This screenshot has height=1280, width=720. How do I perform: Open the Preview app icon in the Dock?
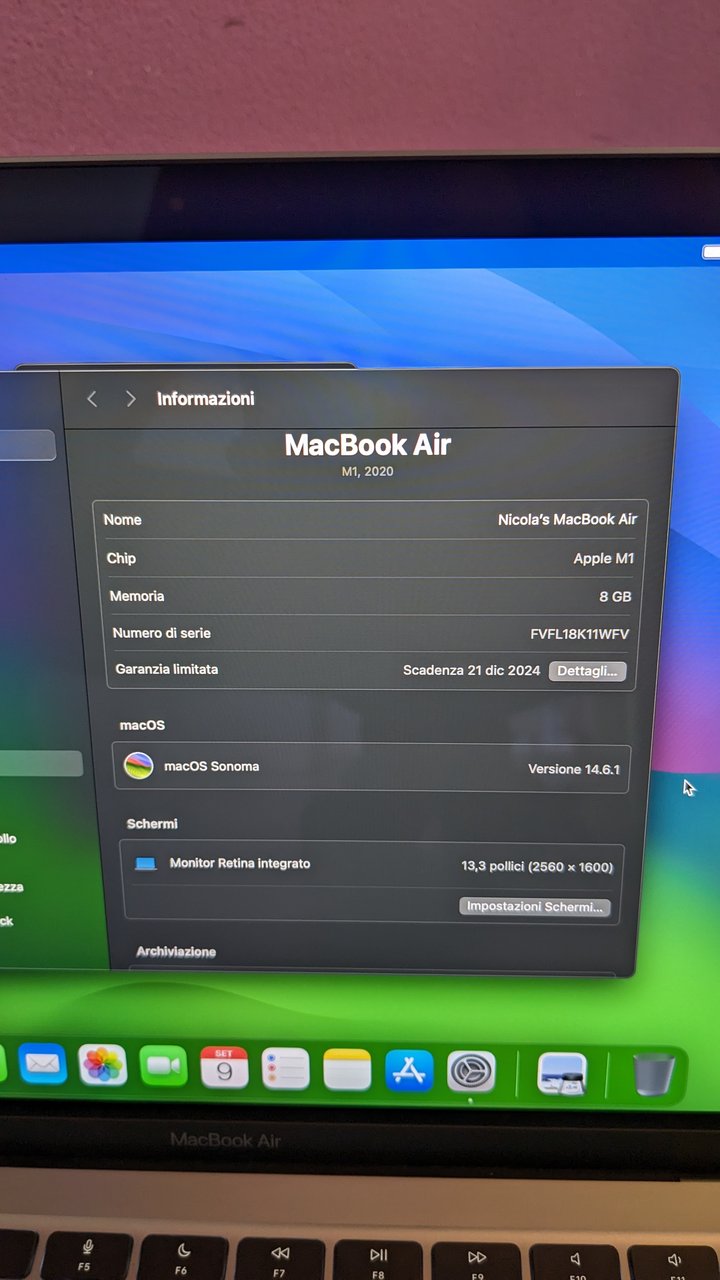point(563,1074)
